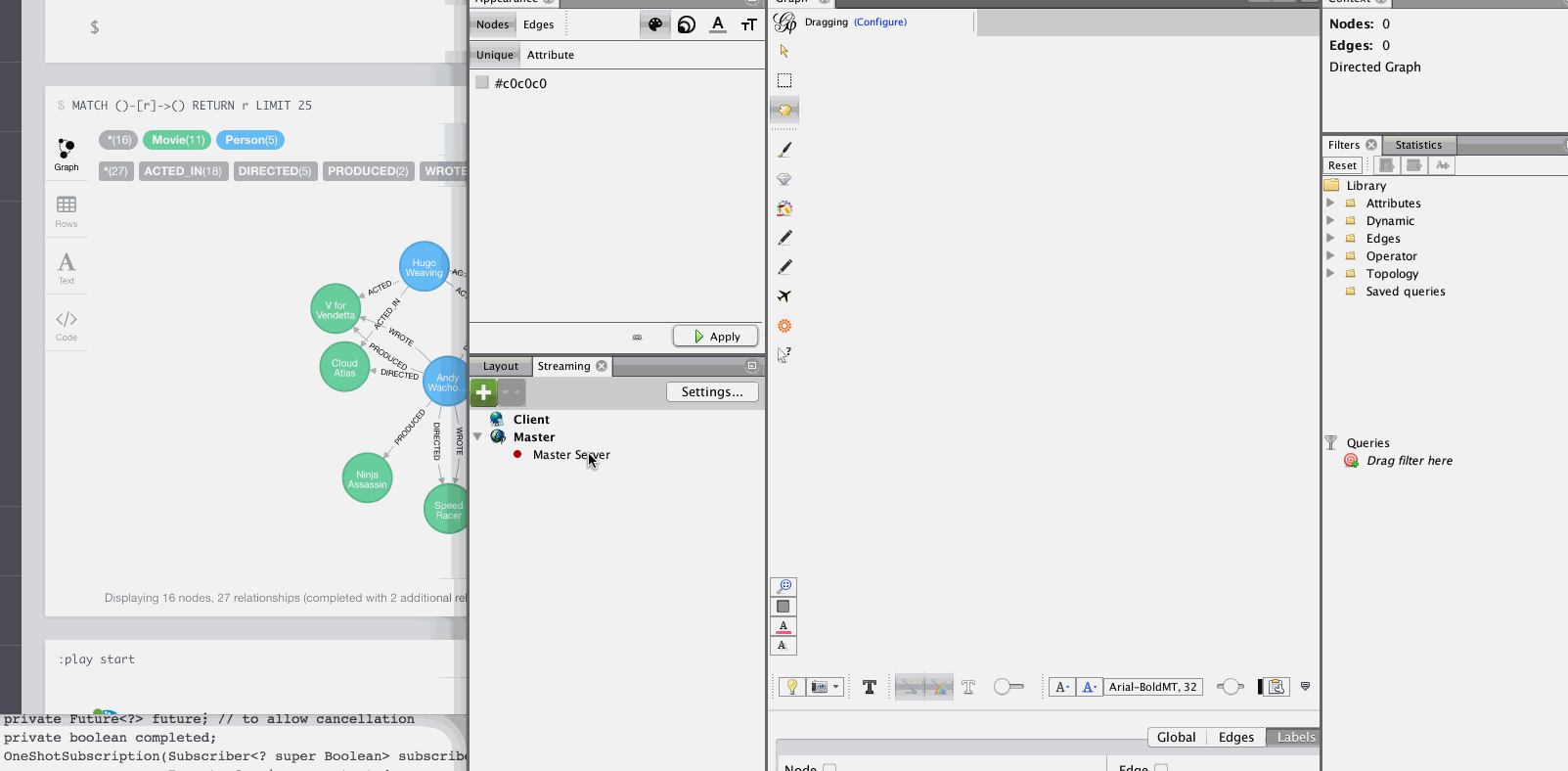The height and width of the screenshot is (771, 1568).
Task: Click the Text view icon in Neo4j browser
Action: [x=67, y=268]
